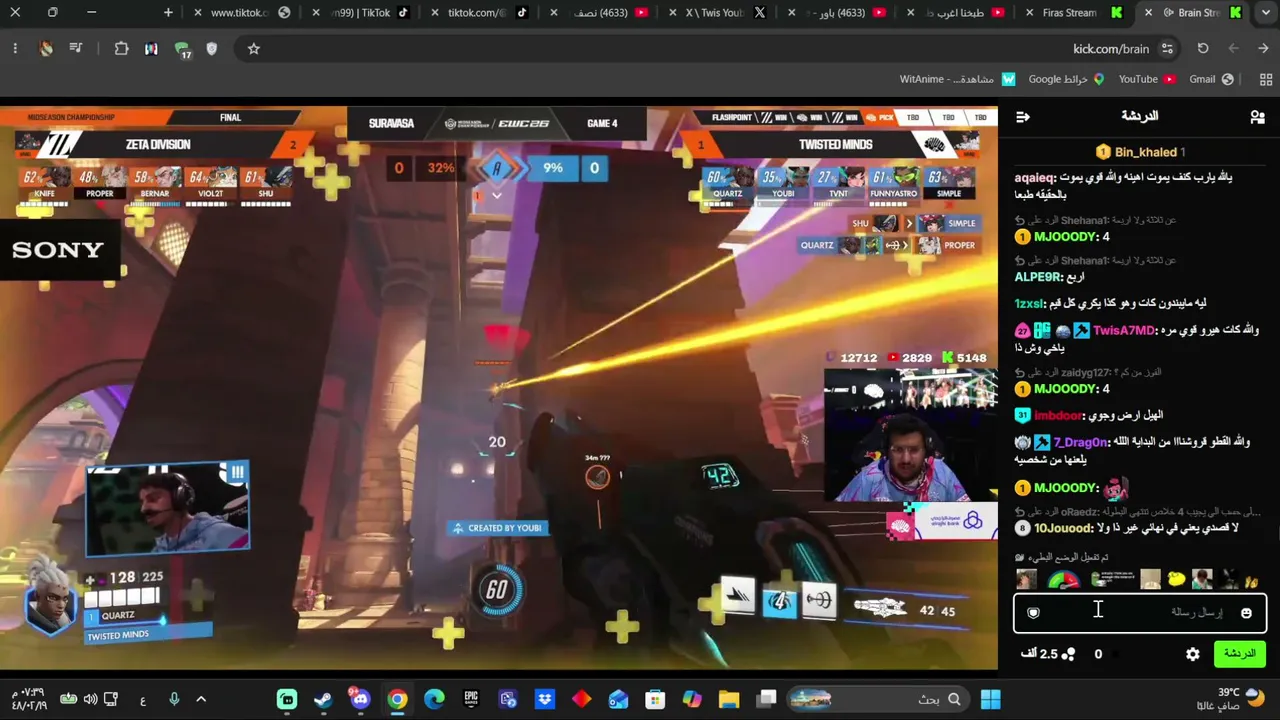The height and width of the screenshot is (720, 1280).
Task: Open username imbdoor in chat
Action: (x=1058, y=415)
